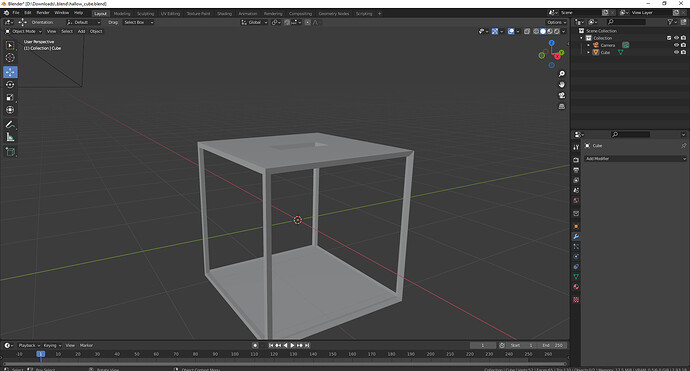
Task: Click the pan view hand icon
Action: point(562,84)
